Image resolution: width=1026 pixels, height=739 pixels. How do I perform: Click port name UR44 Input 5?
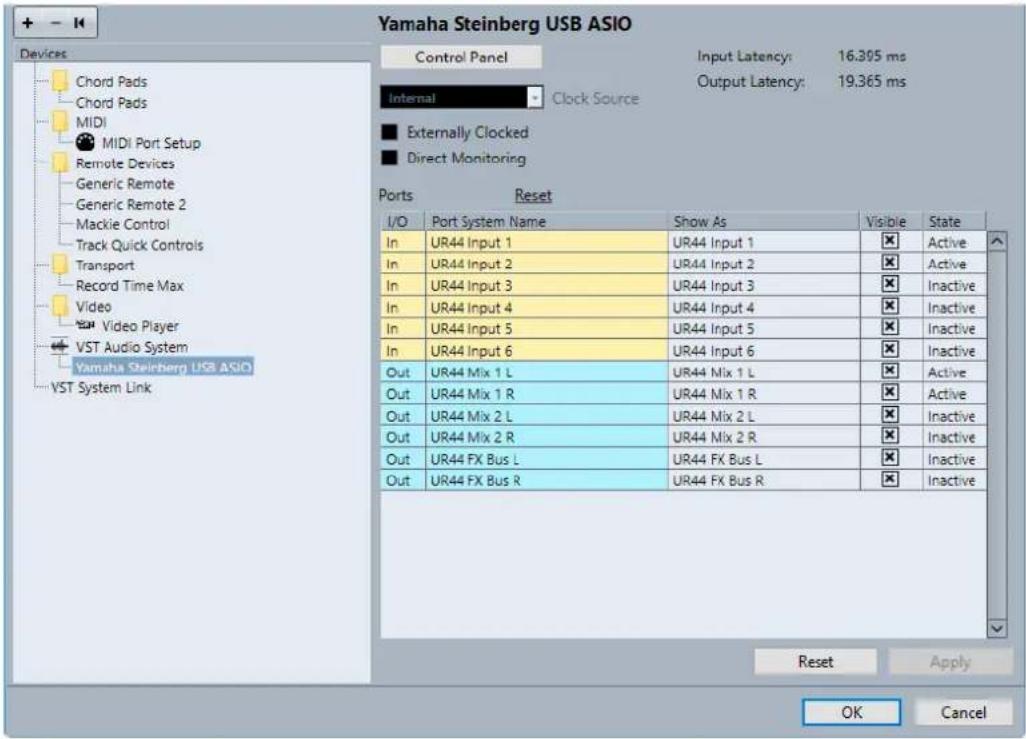tap(546, 329)
